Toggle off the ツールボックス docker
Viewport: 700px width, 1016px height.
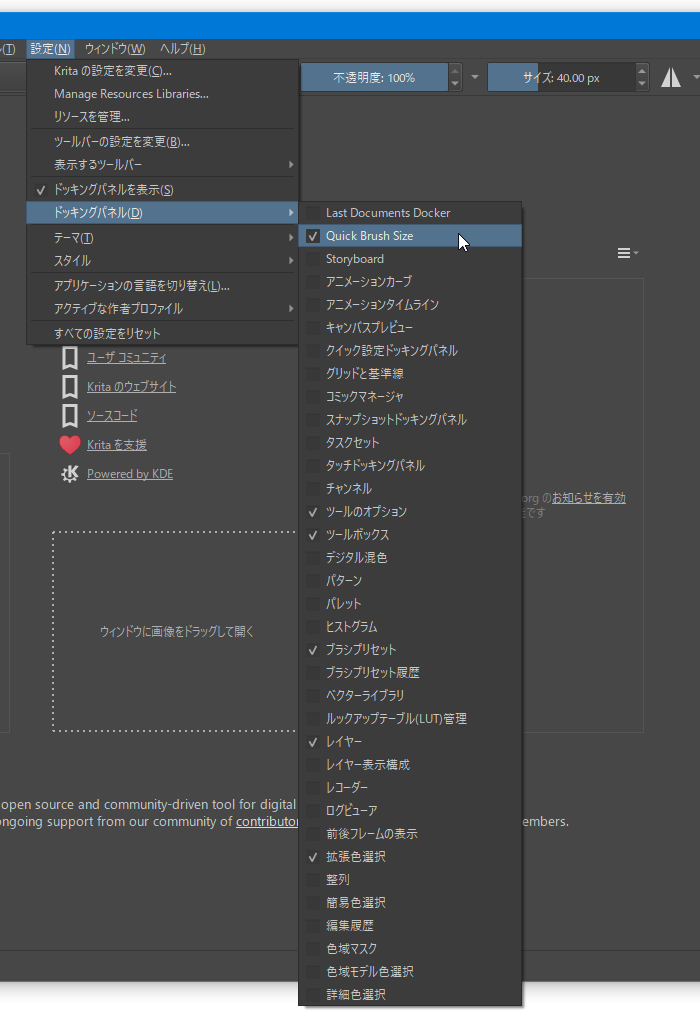point(410,535)
